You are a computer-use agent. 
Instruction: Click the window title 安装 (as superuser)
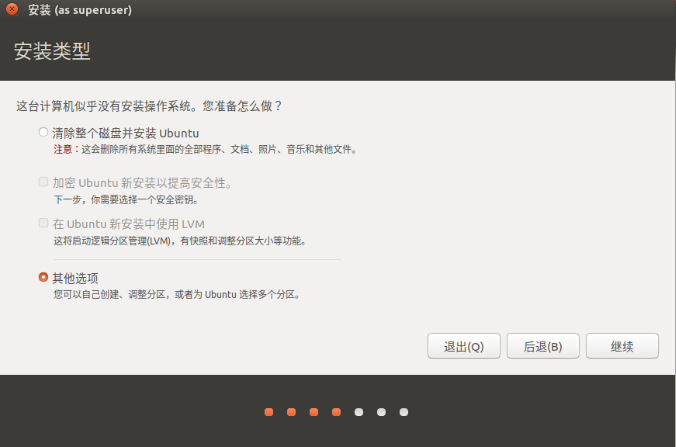coord(80,9)
